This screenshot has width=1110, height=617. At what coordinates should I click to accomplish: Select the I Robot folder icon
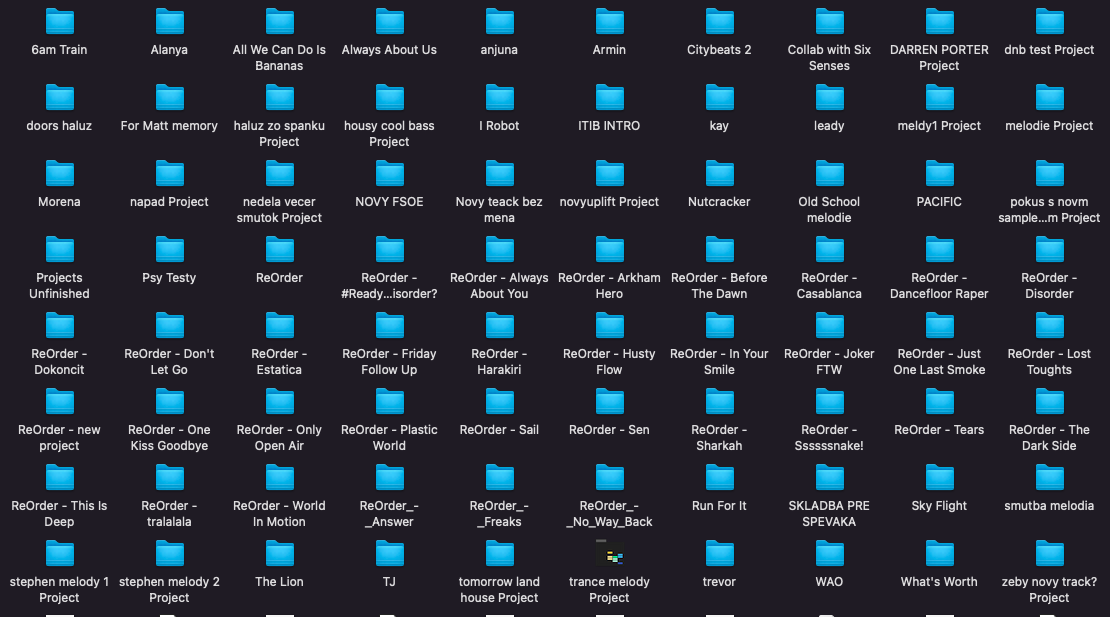click(499, 98)
